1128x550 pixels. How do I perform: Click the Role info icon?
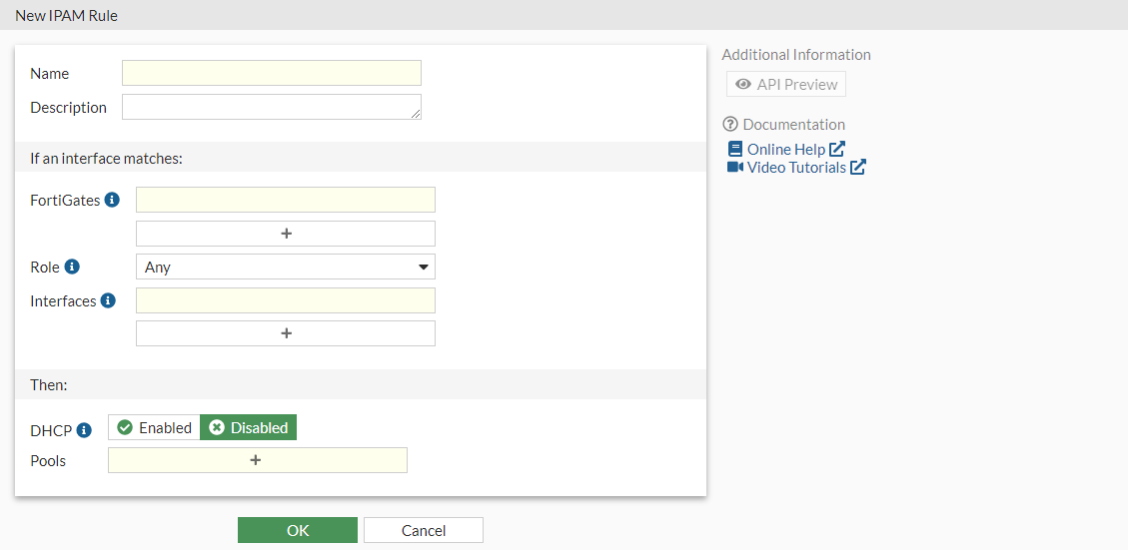(72, 267)
